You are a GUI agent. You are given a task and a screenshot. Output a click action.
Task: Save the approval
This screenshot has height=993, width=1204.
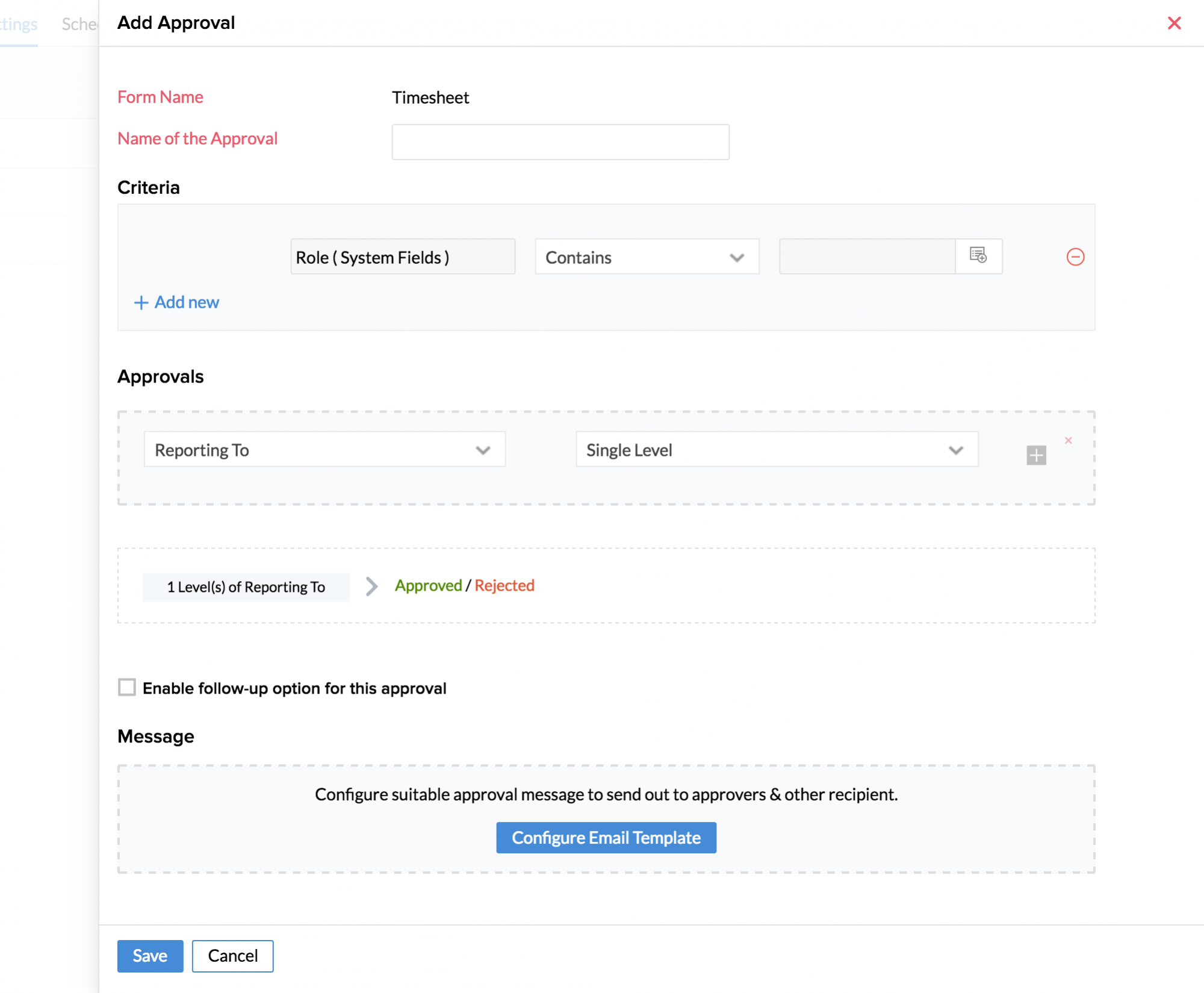[150, 956]
